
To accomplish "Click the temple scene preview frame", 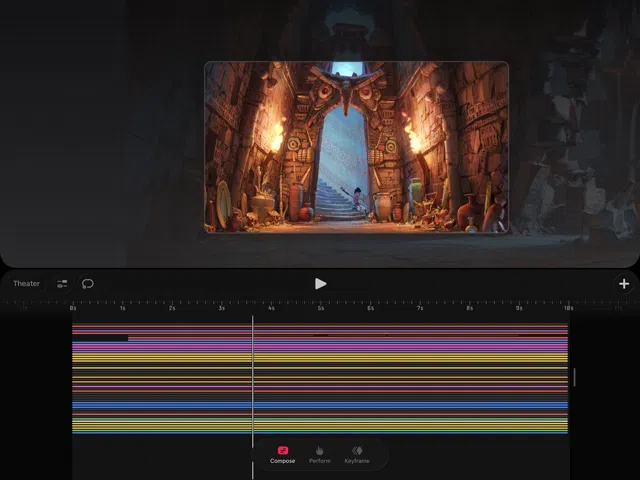I will coord(356,147).
